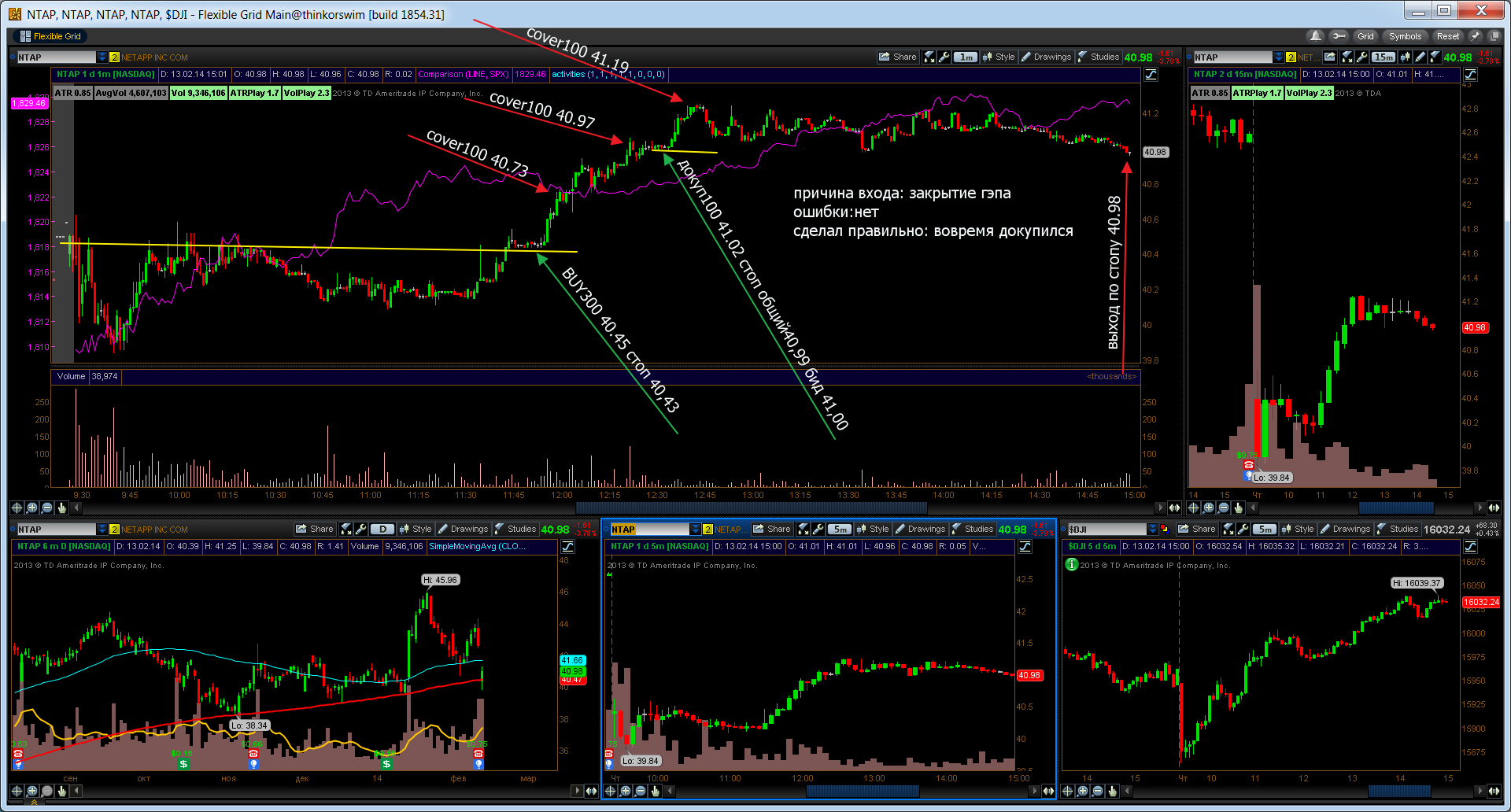
Task: Click the Symbols button
Action: tap(1405, 36)
